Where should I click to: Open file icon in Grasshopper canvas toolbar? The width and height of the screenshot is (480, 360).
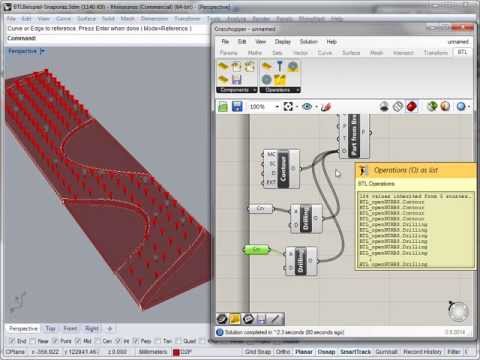tap(223, 107)
